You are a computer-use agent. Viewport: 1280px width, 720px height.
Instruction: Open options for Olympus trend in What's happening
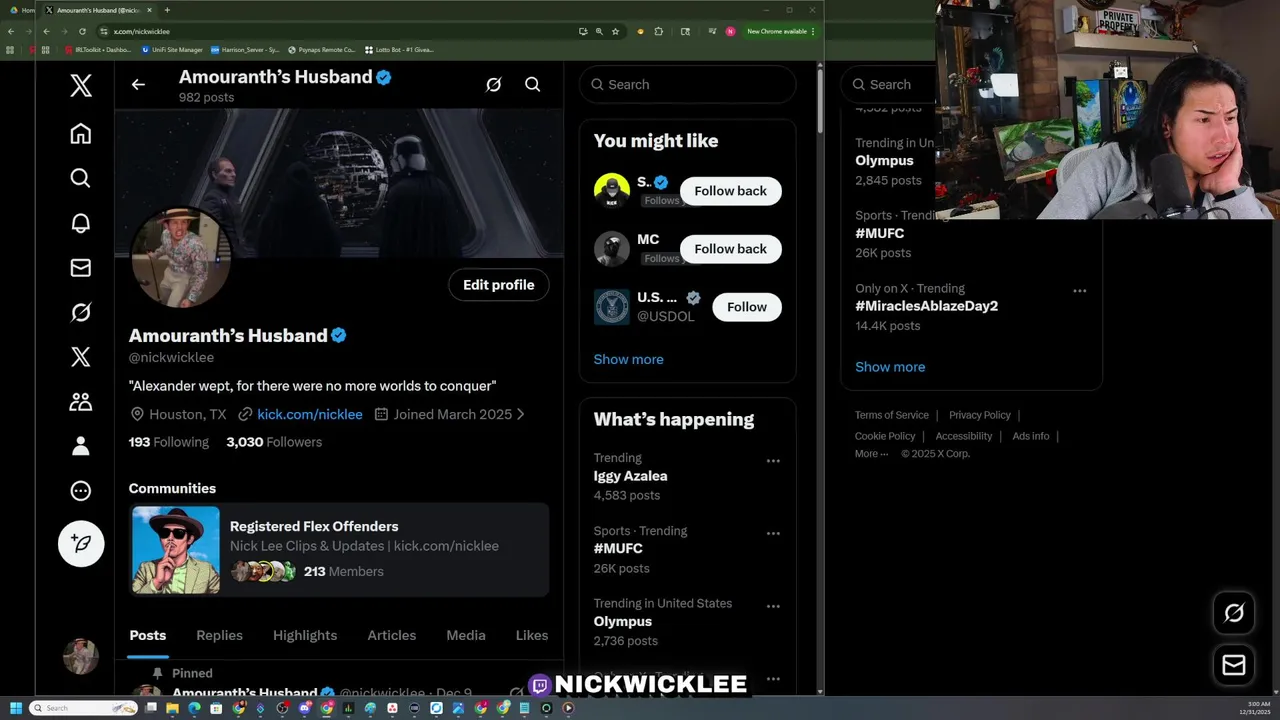773,606
